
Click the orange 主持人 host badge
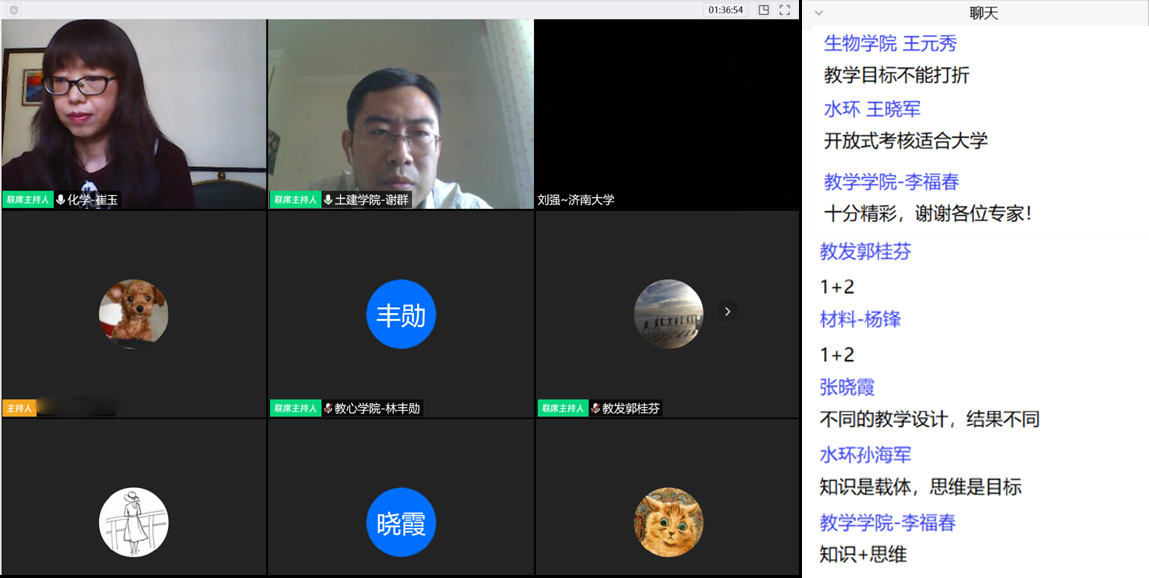pyautogui.click(x=19, y=408)
